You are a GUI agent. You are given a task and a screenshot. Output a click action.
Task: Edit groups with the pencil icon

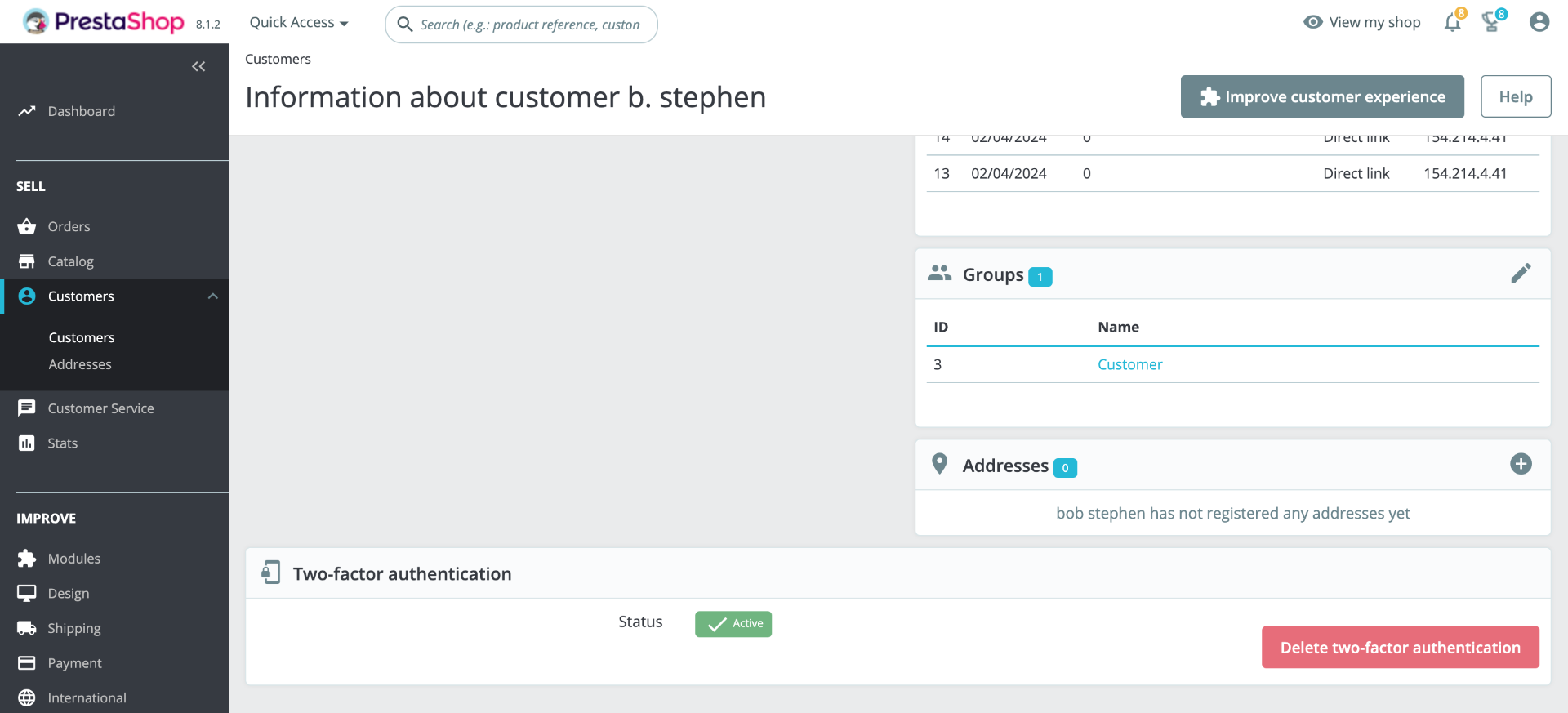[1521, 273]
